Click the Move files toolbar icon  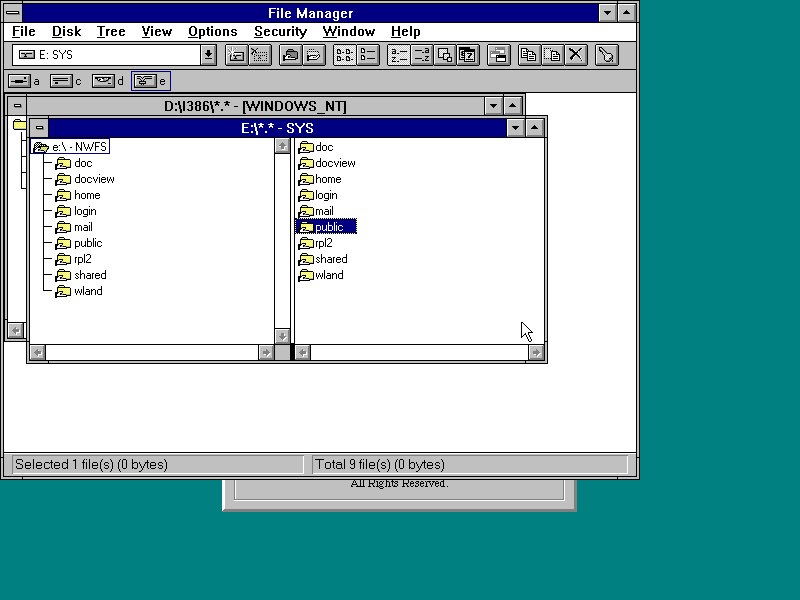click(x=553, y=55)
